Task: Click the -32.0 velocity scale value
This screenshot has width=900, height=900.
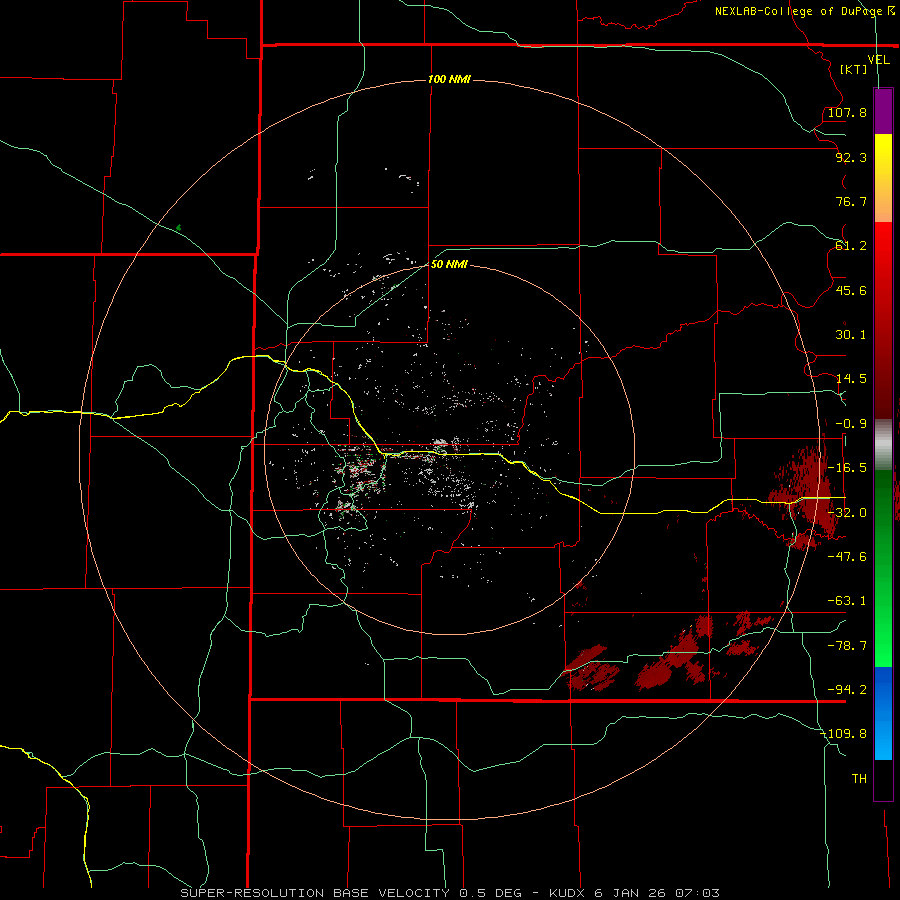Action: (847, 513)
